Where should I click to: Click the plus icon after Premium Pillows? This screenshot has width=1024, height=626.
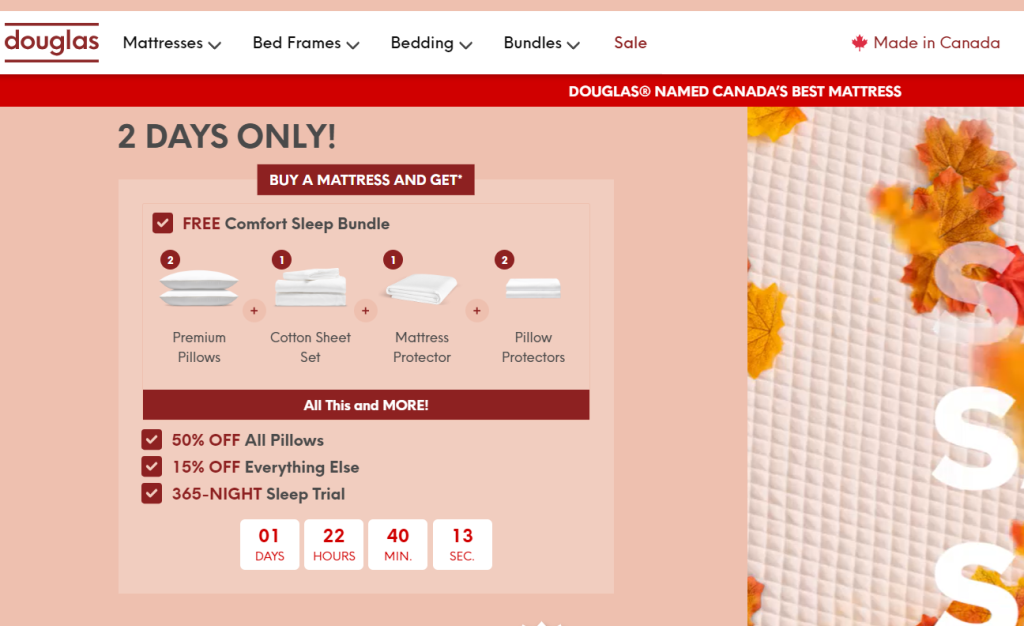254,311
